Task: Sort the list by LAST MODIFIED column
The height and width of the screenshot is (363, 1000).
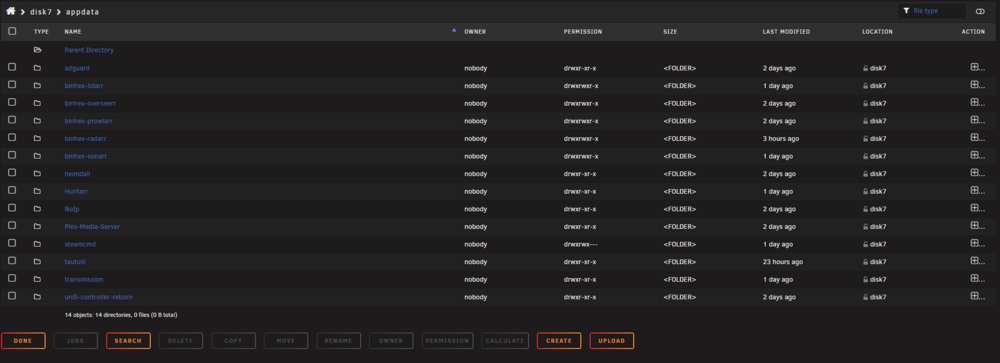Action: (x=786, y=31)
